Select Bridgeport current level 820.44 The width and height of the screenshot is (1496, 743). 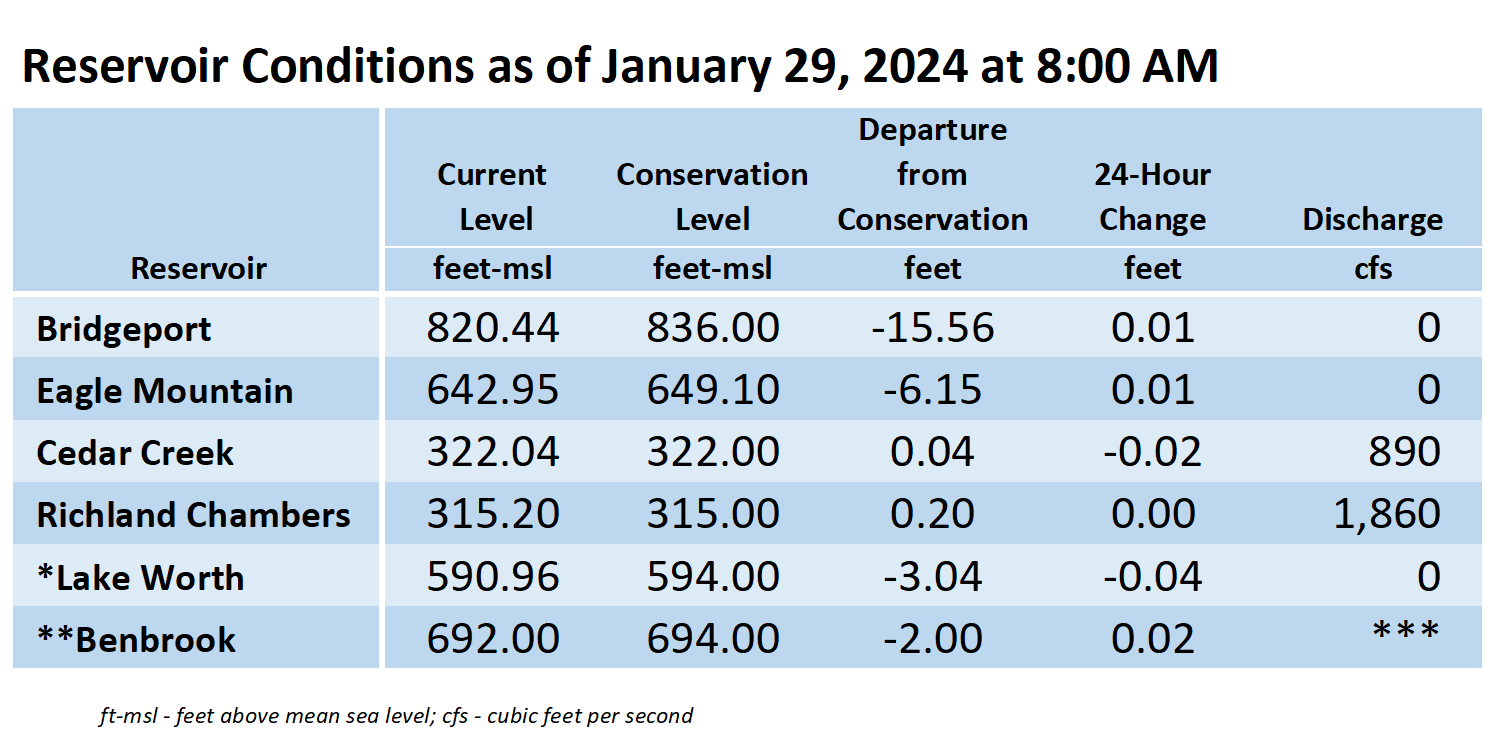[493, 328]
